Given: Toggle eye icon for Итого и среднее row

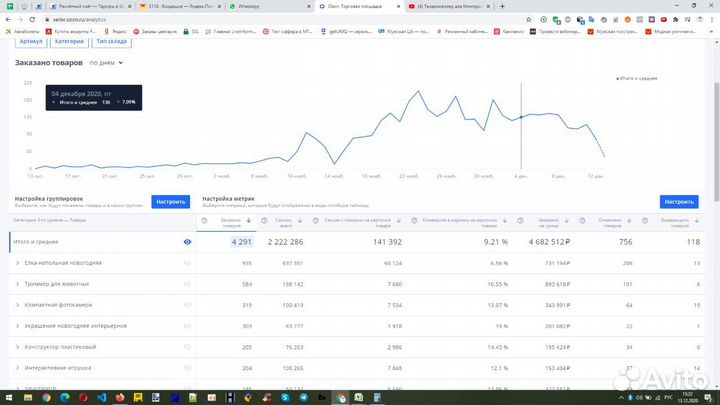Looking at the screenshot, I should click(187, 241).
